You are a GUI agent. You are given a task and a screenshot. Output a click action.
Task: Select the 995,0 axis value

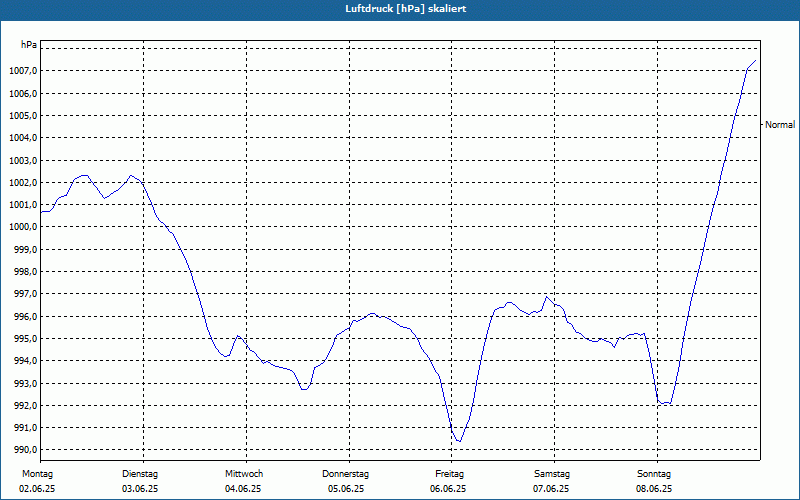(25, 339)
